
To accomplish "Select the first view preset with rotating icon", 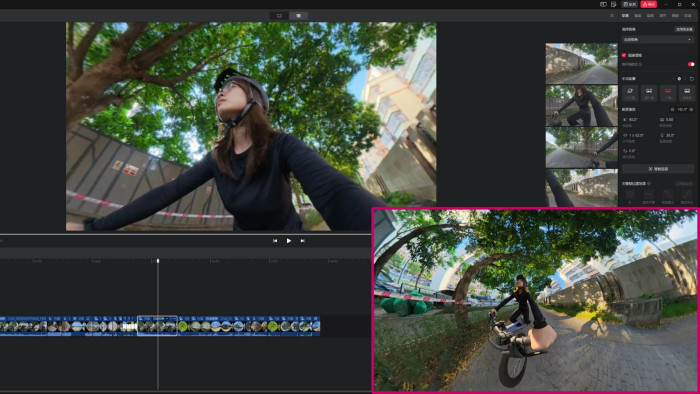I will click(x=630, y=93).
